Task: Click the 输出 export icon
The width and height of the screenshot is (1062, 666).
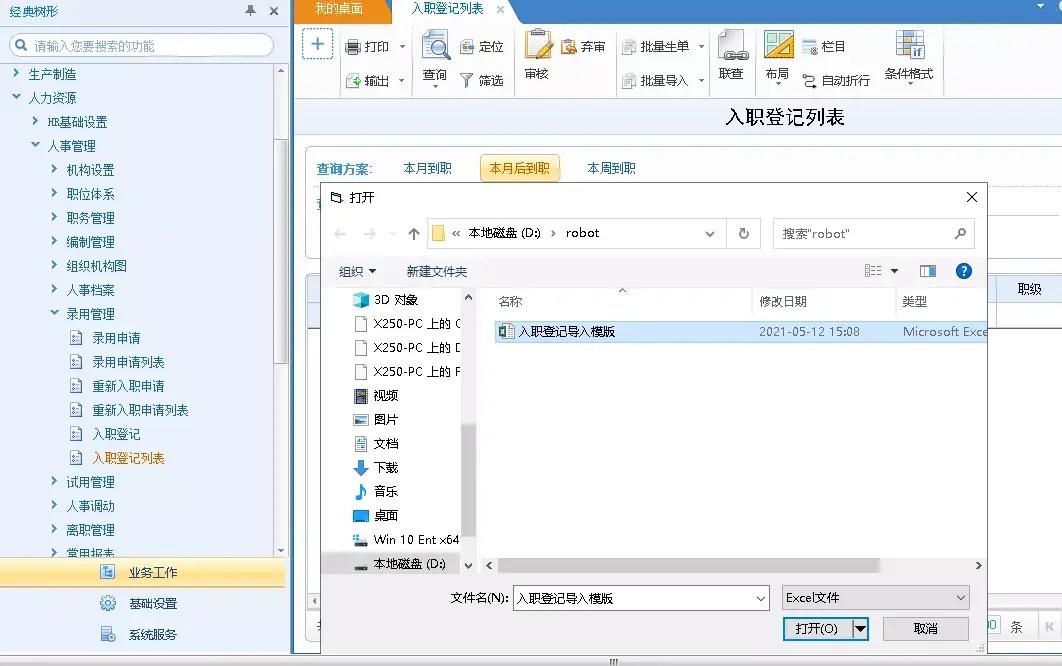Action: click(x=353, y=81)
